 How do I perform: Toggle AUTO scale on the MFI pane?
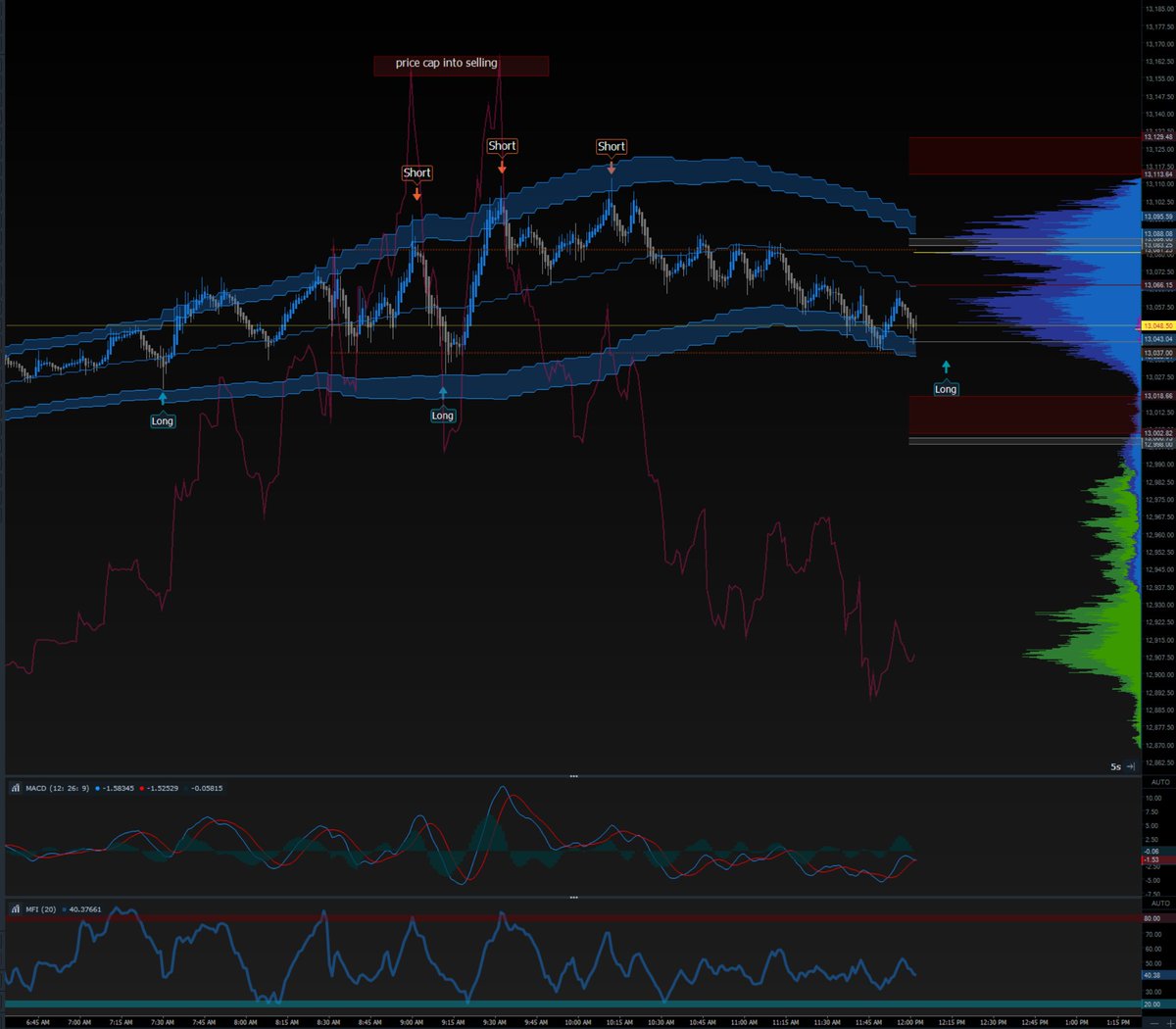click(1160, 904)
